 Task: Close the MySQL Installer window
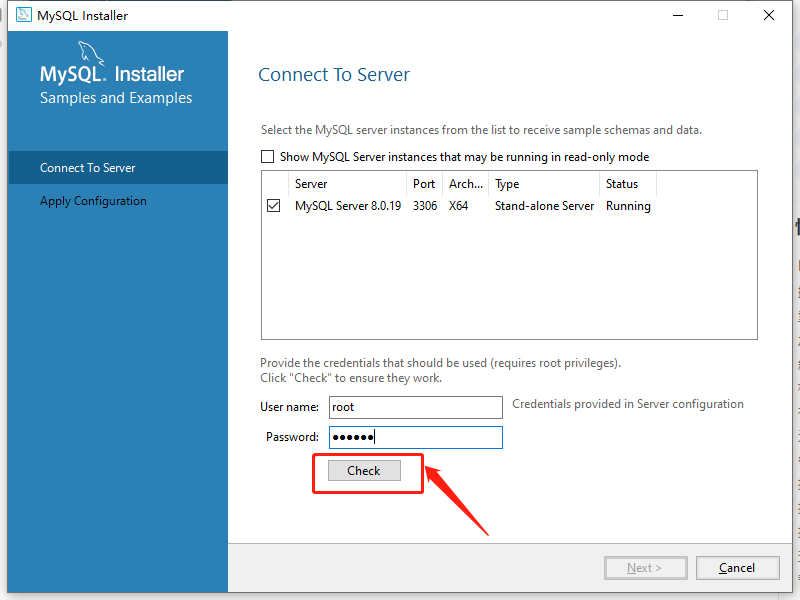coord(769,15)
